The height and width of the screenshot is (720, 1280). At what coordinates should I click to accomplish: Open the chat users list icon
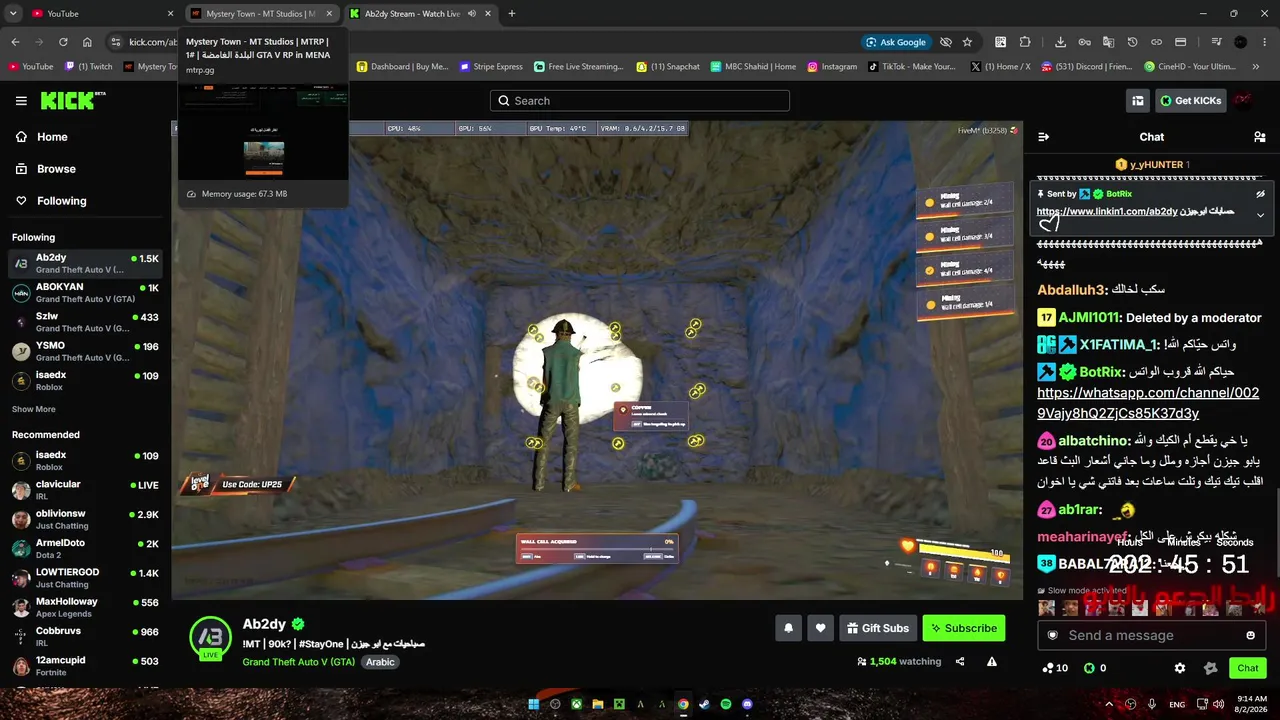coord(1260,137)
